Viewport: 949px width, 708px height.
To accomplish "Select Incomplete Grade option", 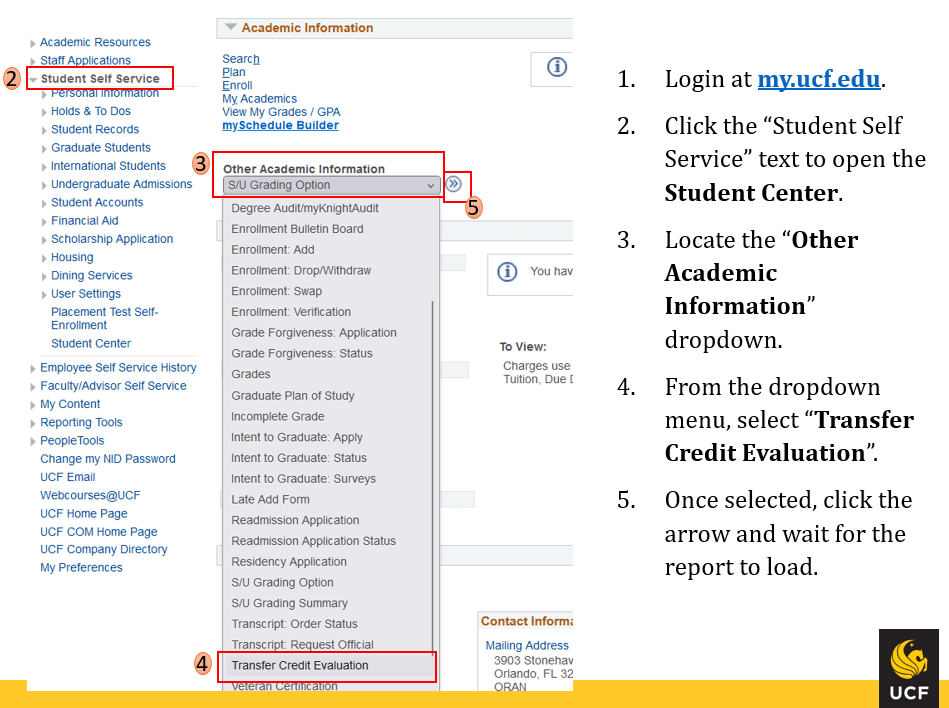I will click(327, 416).
